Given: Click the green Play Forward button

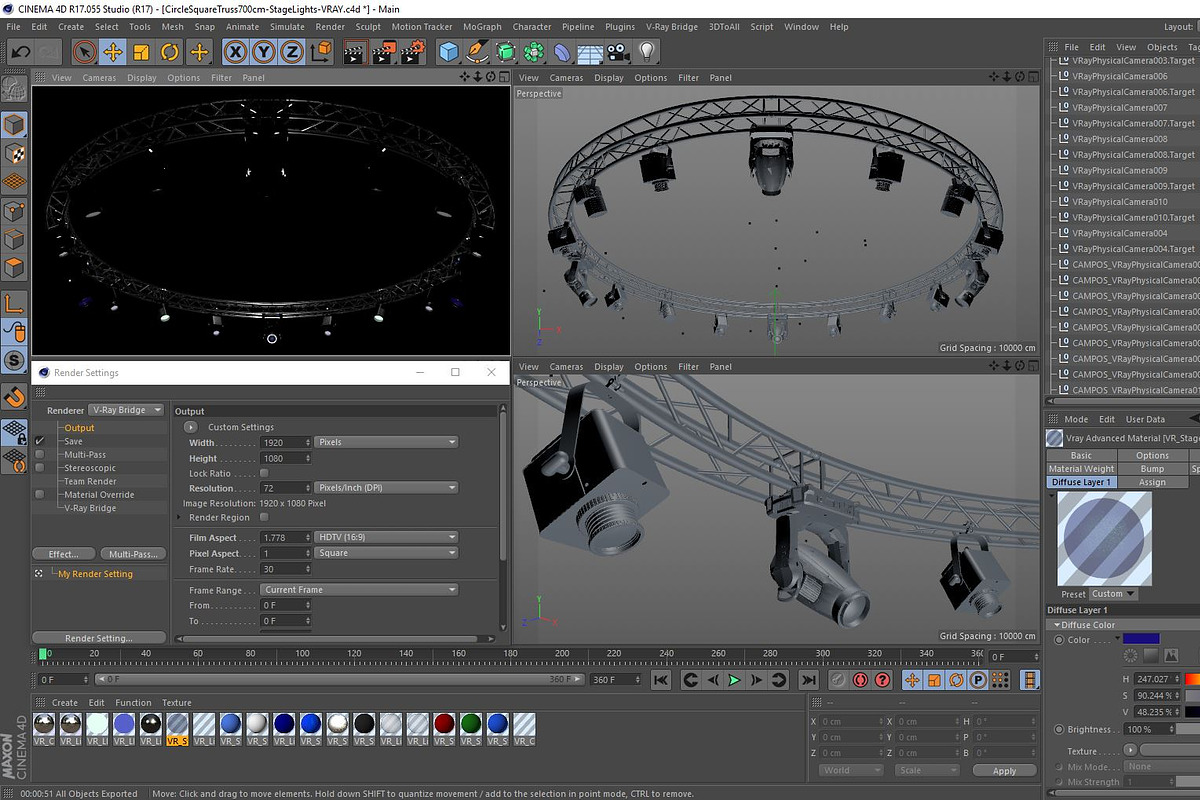Looking at the screenshot, I should 735,680.
